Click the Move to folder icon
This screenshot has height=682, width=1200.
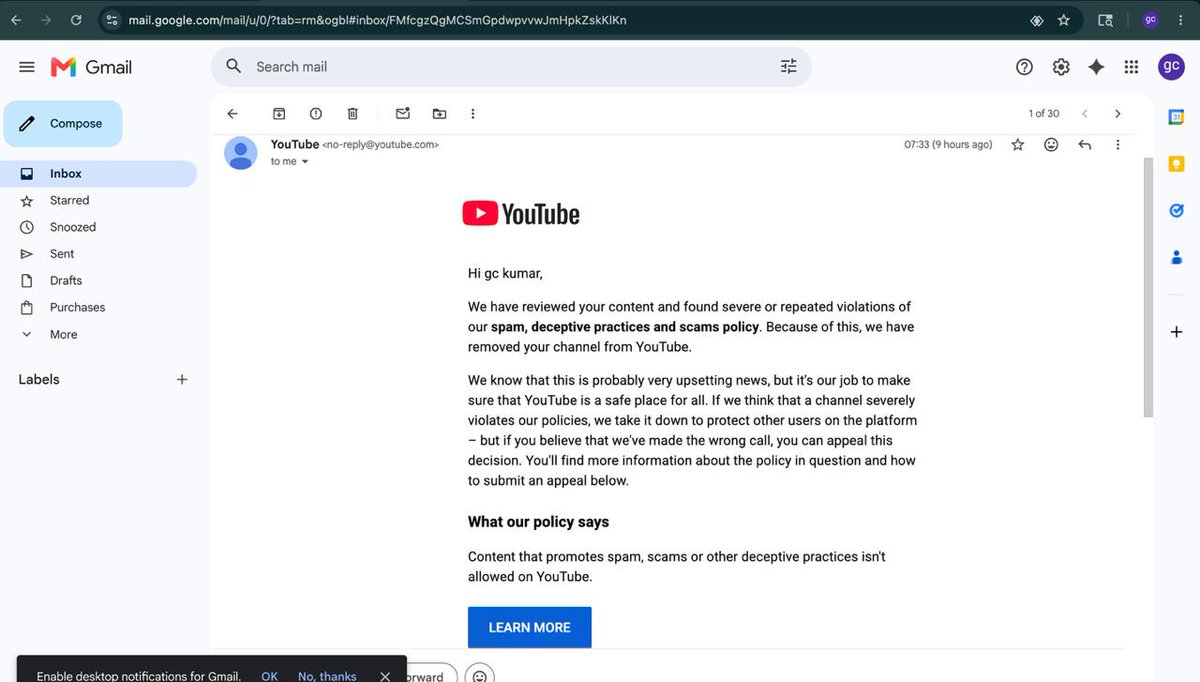coord(439,114)
